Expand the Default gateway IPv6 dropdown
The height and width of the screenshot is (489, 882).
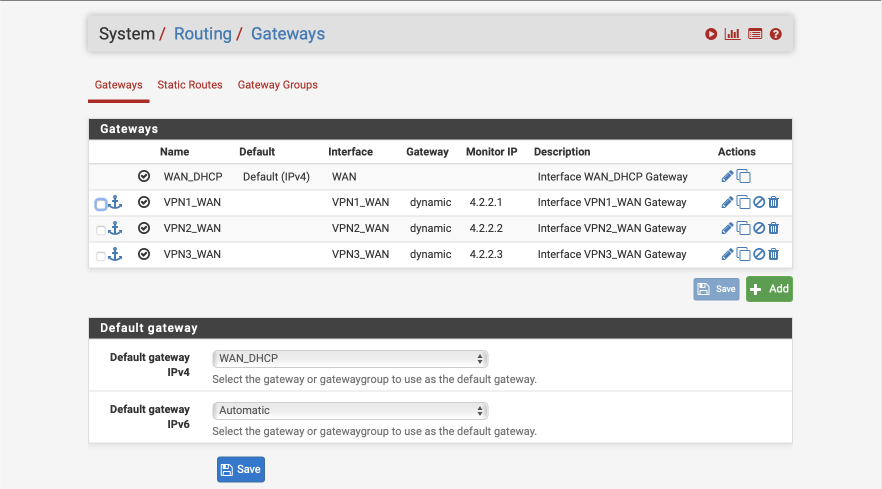(350, 411)
